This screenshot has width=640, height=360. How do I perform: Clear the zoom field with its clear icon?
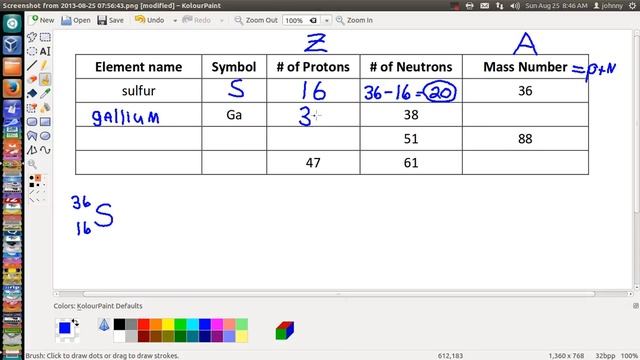tap(313, 20)
